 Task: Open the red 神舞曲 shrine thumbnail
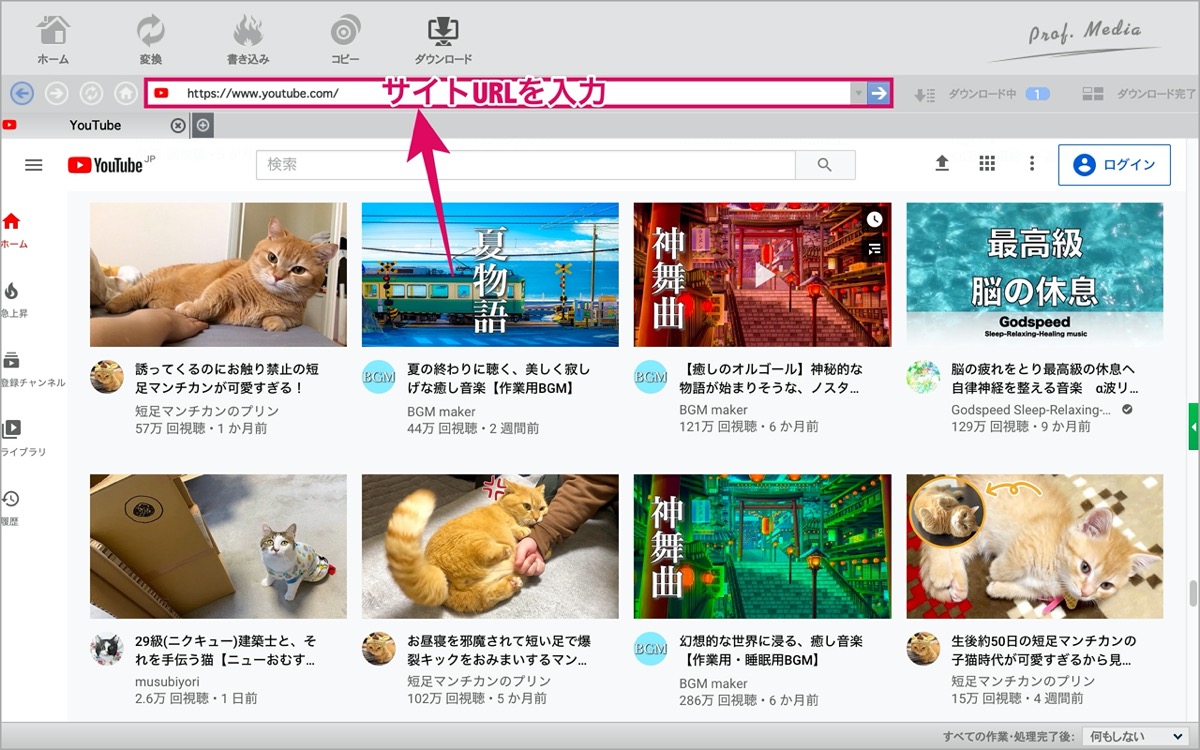point(762,275)
